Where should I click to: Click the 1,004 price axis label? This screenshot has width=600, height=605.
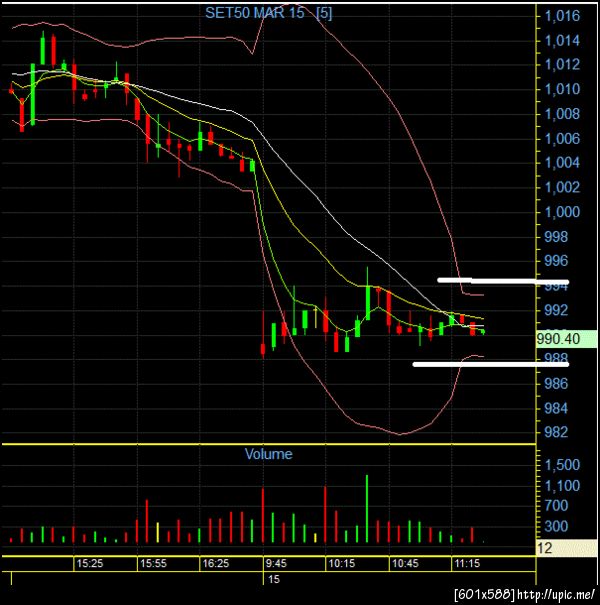tap(562, 163)
